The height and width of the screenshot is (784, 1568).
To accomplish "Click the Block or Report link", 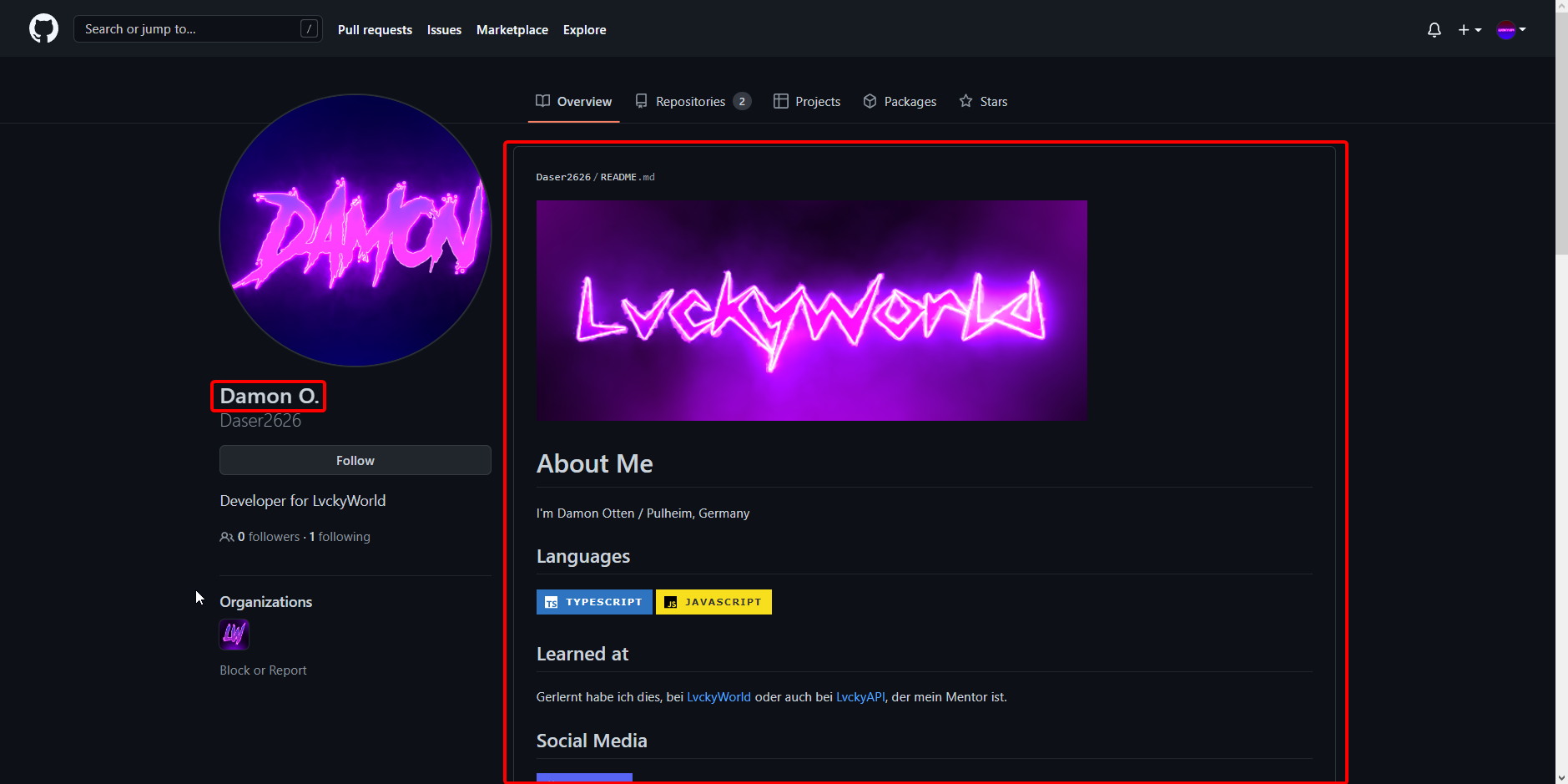I will point(263,670).
